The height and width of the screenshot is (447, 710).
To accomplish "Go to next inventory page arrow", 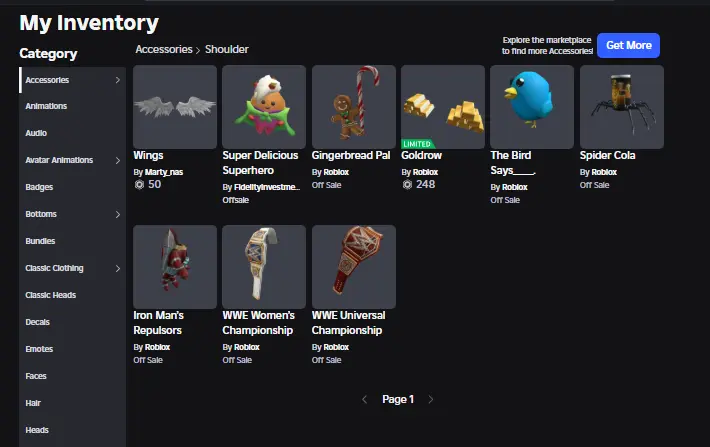I will click(431, 399).
